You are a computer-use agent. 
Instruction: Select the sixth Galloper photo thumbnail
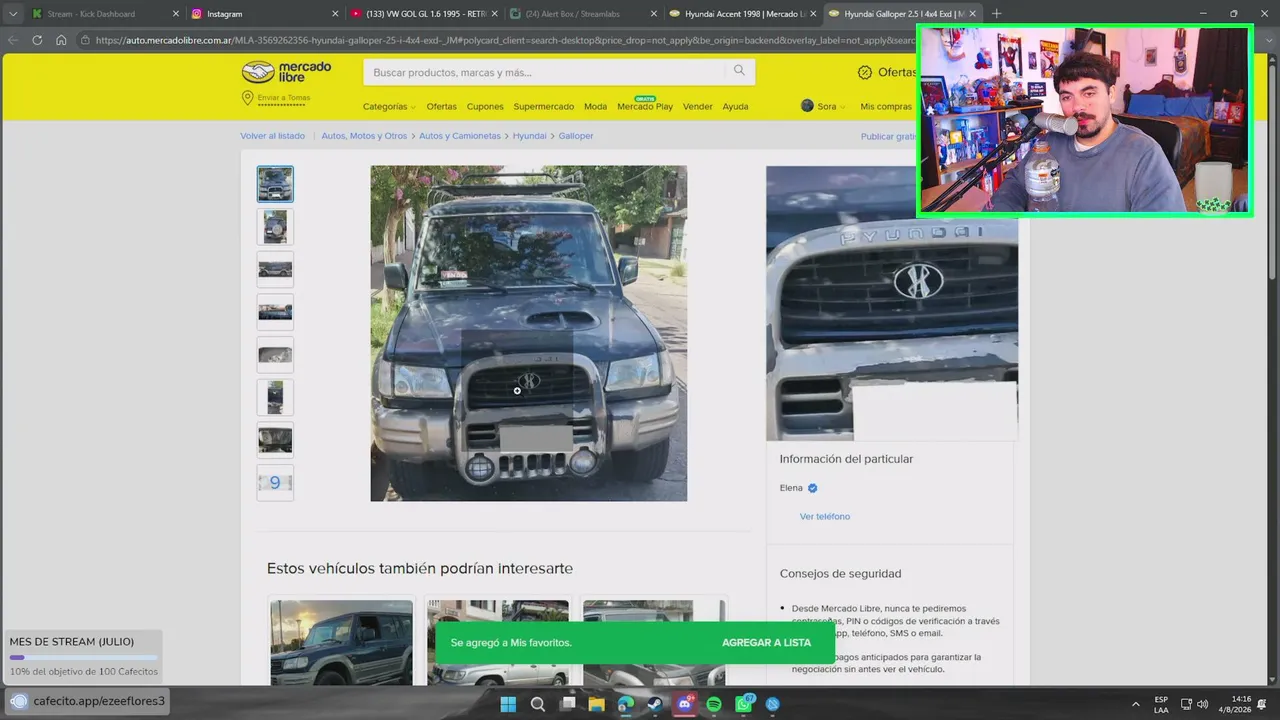coord(275,397)
